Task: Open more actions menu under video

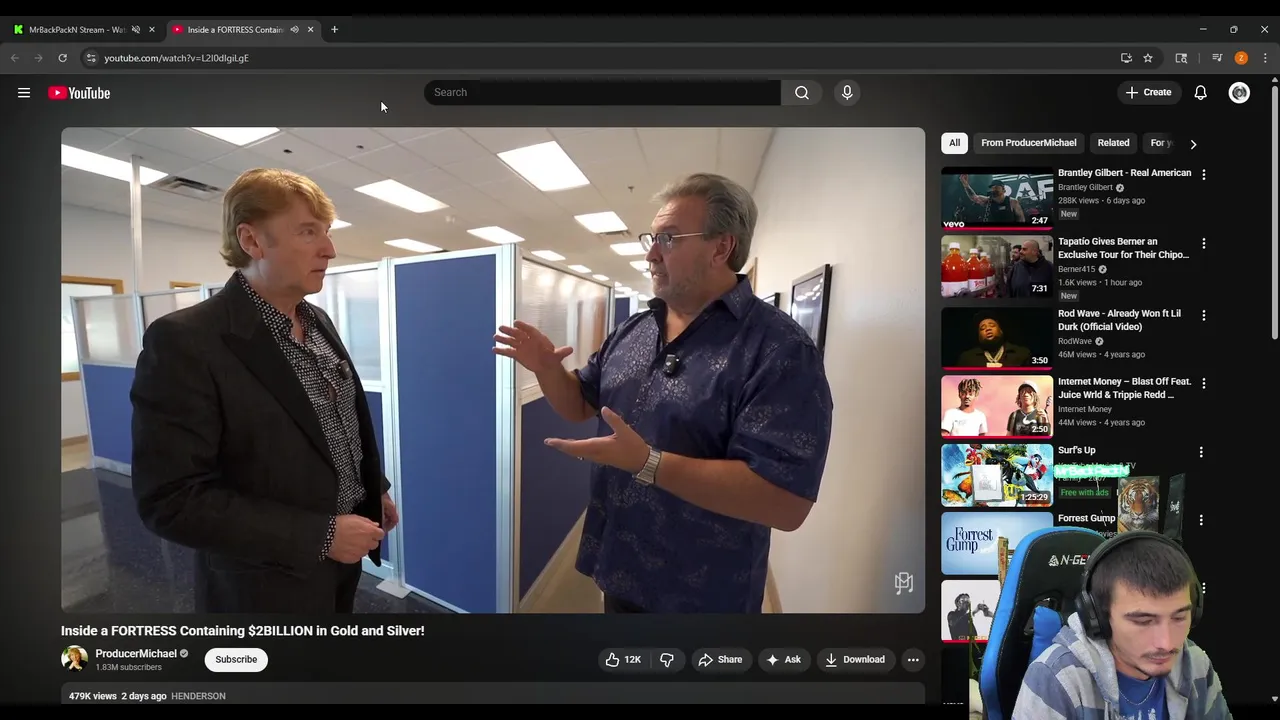Action: (x=913, y=660)
